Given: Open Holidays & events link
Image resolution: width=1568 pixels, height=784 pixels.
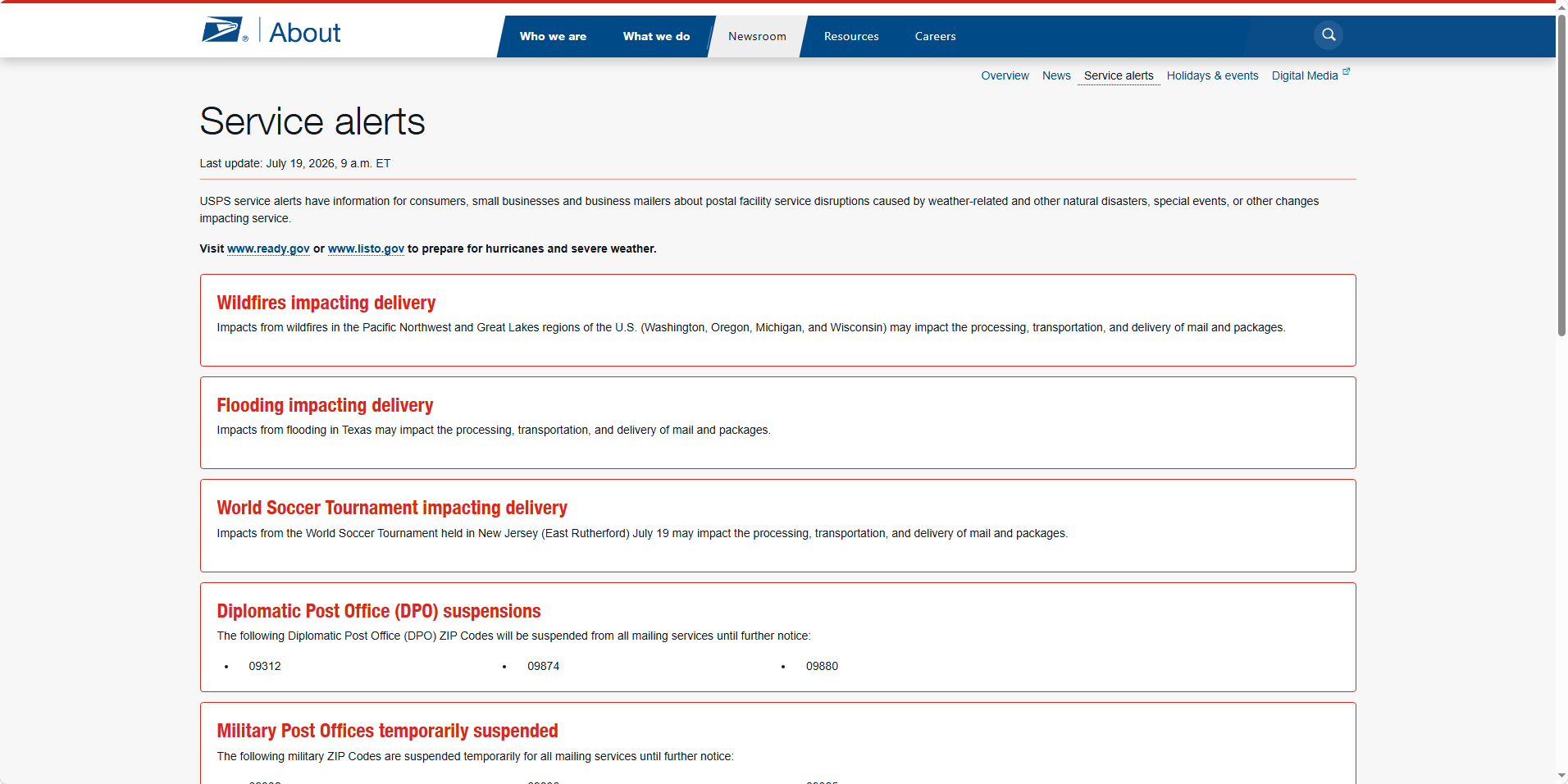Looking at the screenshot, I should [1212, 75].
